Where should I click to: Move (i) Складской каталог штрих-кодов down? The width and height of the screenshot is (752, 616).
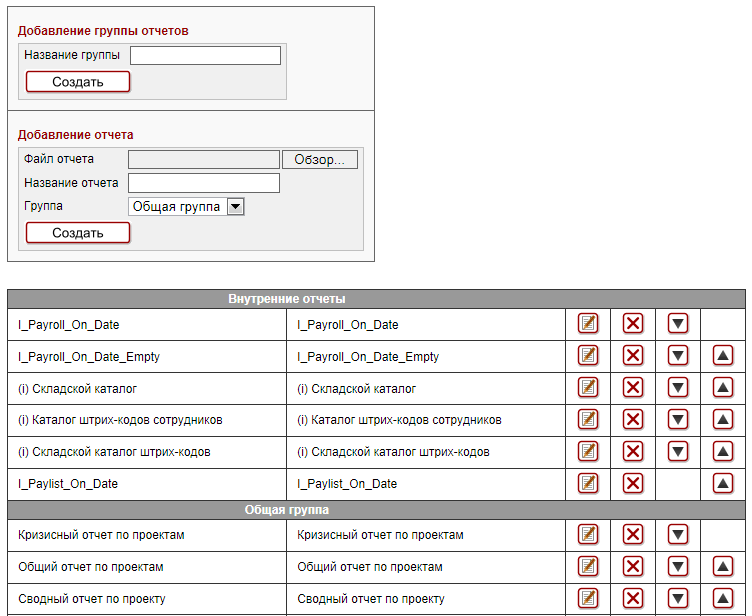pyautogui.click(x=678, y=452)
